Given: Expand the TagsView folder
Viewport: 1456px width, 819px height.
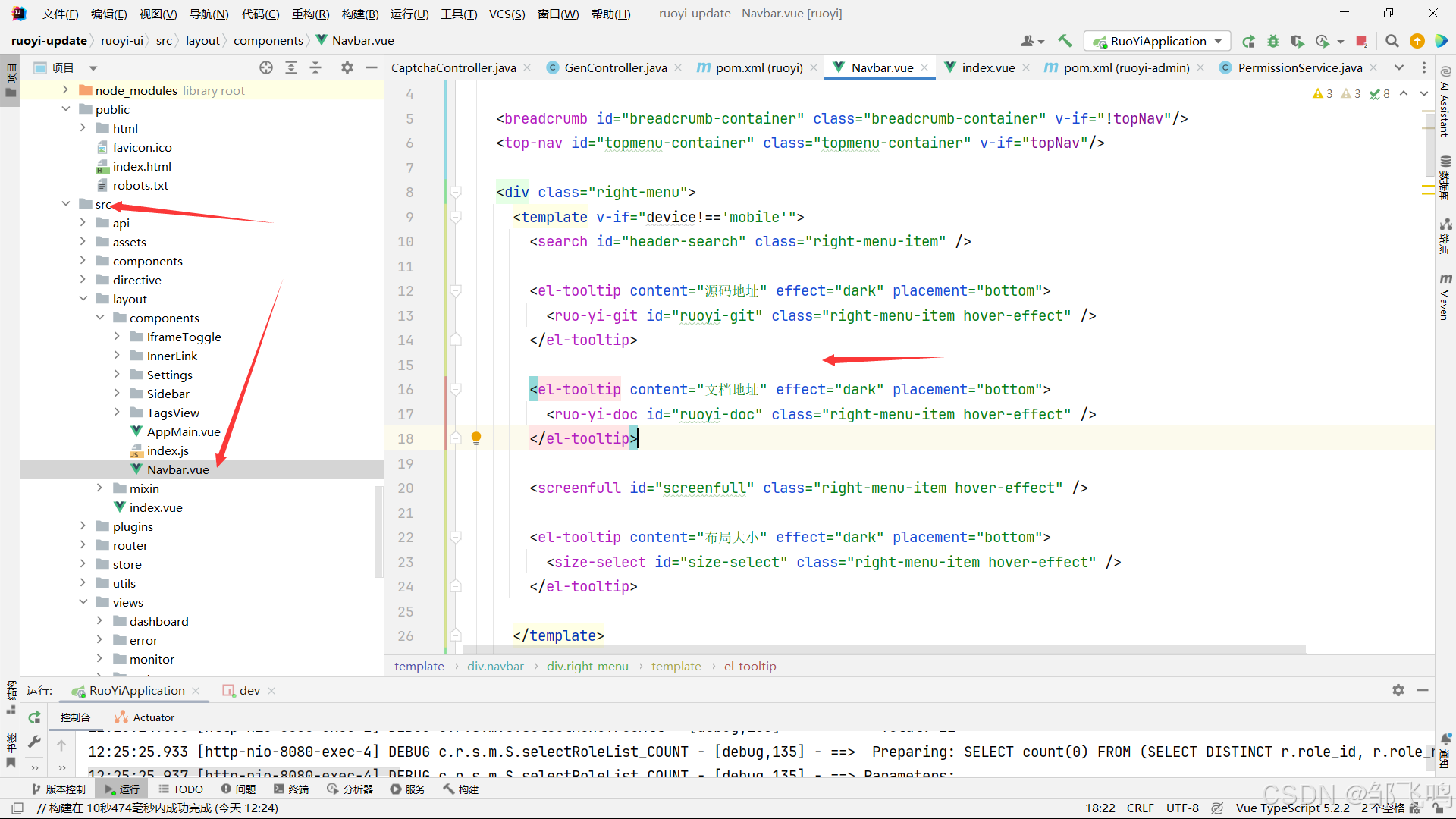Looking at the screenshot, I should coord(117,413).
